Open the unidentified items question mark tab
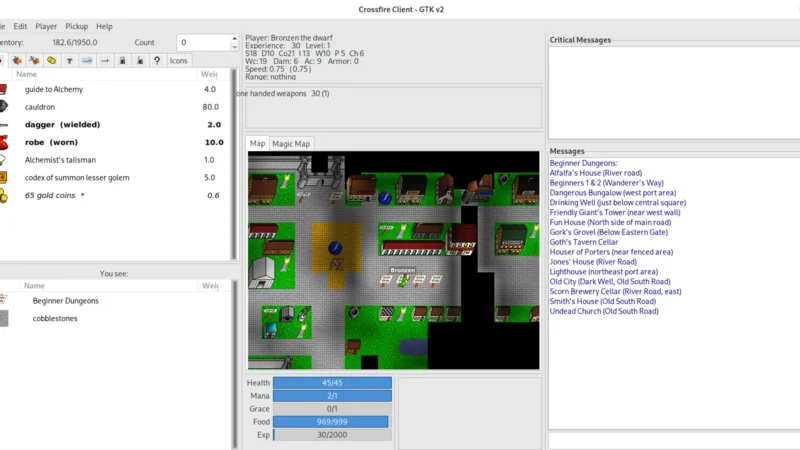 coord(157,61)
